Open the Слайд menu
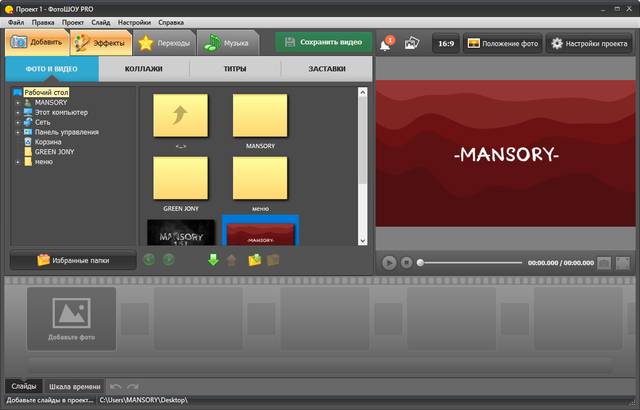640x410 pixels. point(101,21)
